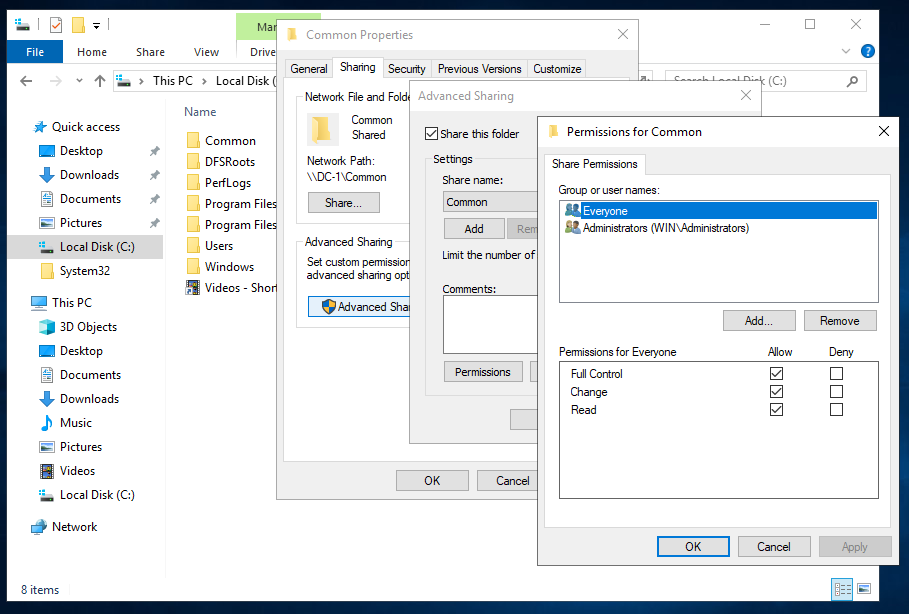Image resolution: width=909 pixels, height=614 pixels.
Task: Open Pictures under This PC
Action: (81, 447)
